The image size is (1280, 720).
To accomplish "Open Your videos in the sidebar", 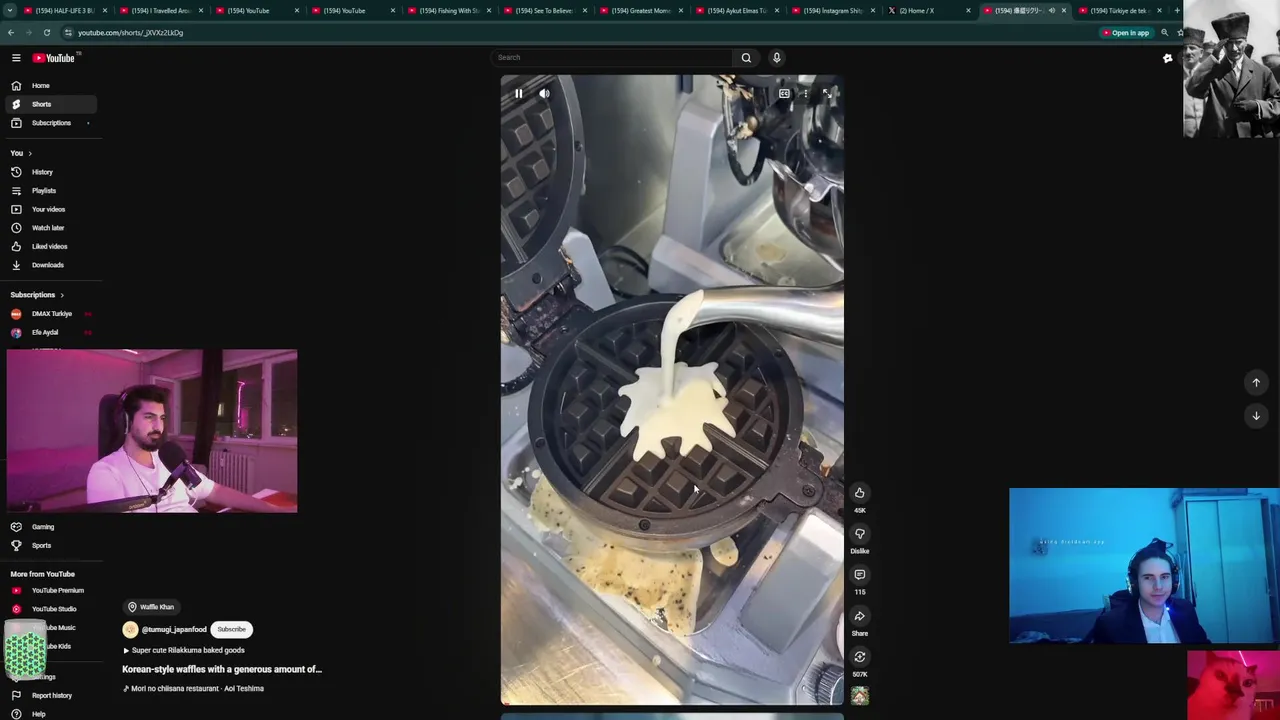I will pos(49,209).
